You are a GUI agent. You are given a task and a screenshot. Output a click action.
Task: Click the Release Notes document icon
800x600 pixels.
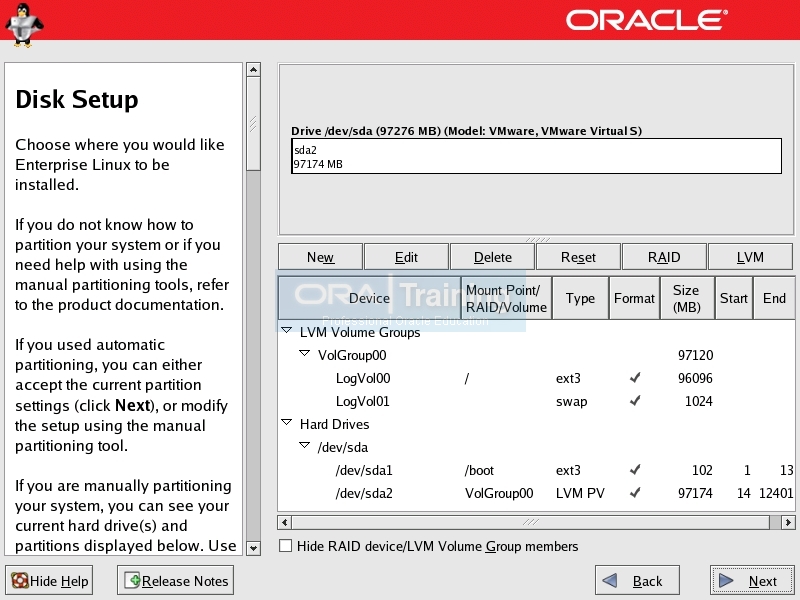coord(132,581)
